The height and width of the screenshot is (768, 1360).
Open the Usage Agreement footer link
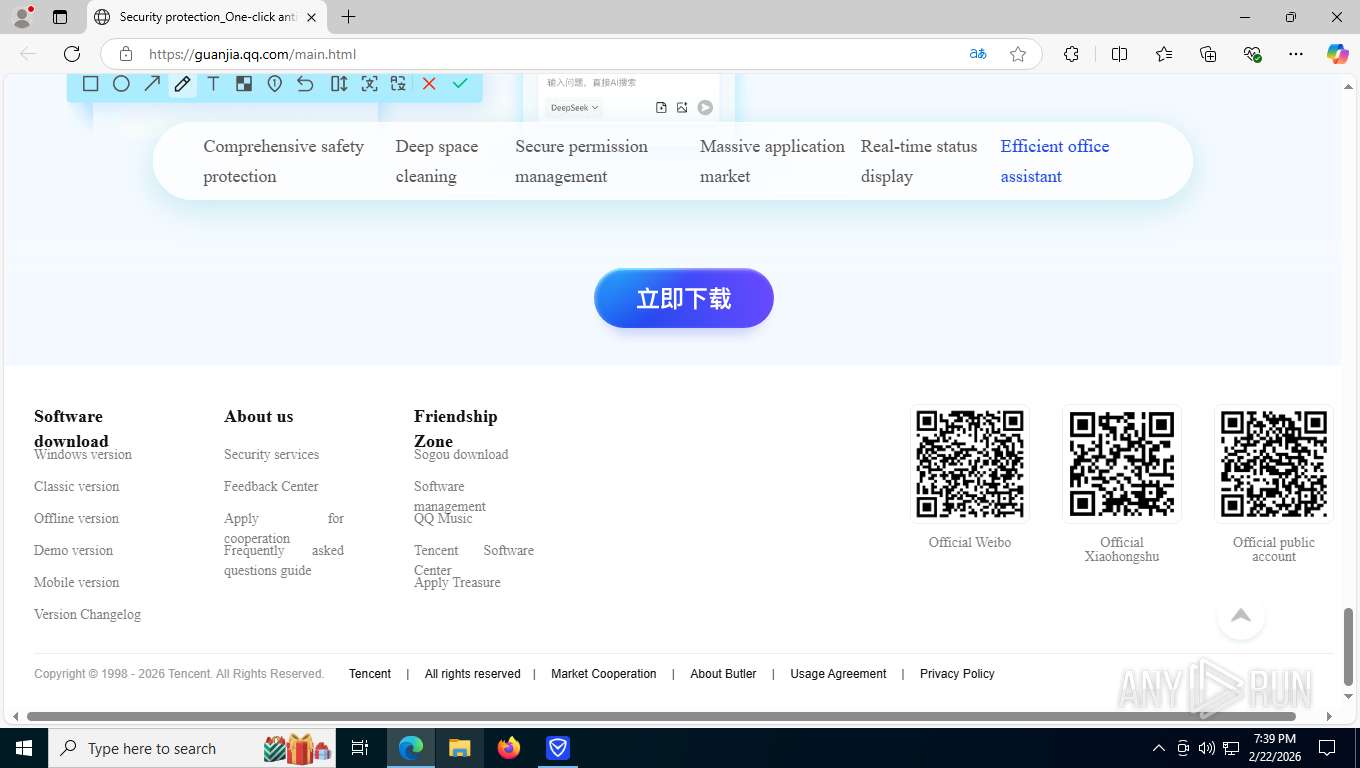(x=838, y=674)
